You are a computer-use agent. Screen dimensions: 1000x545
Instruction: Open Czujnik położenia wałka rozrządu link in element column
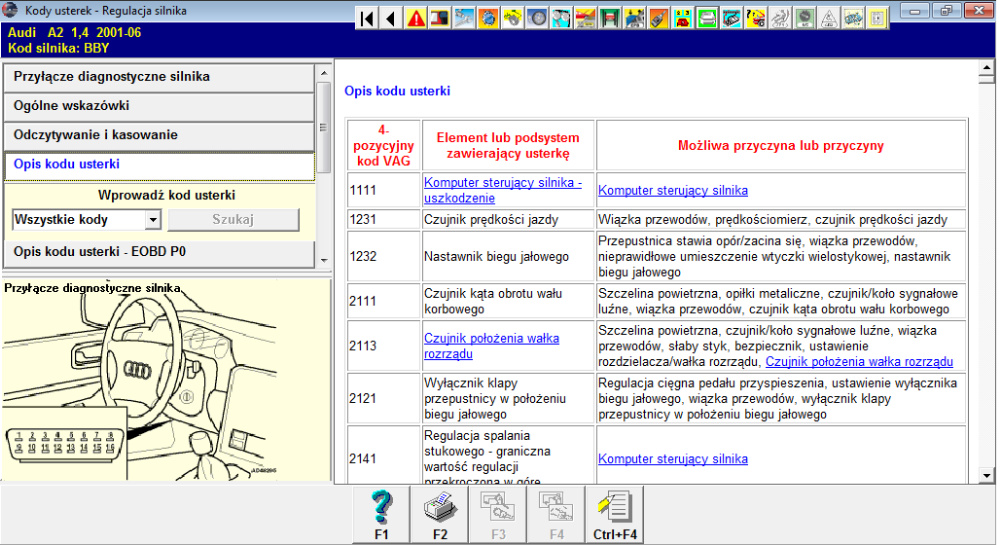(x=491, y=346)
